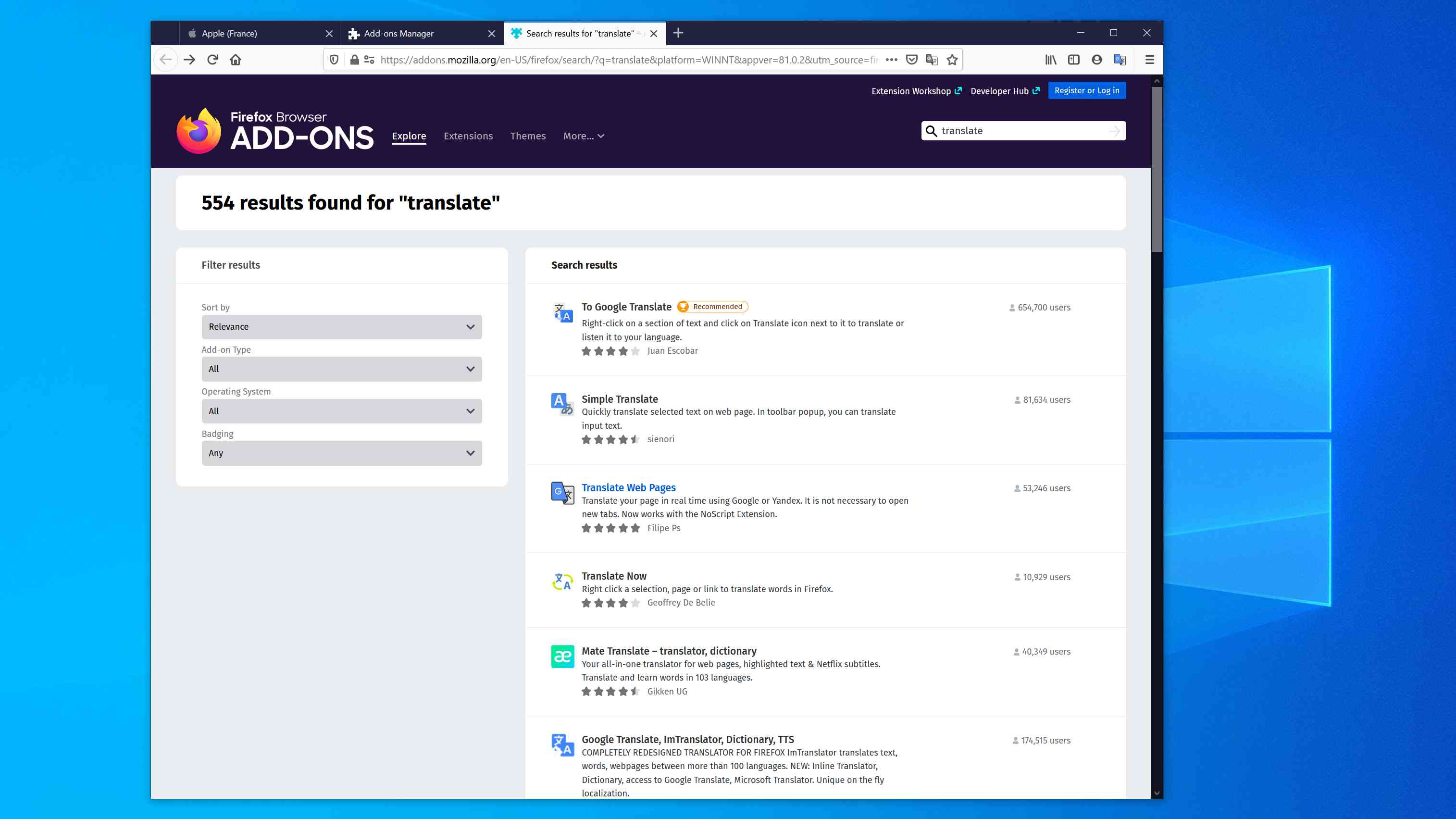Click the Translate Web Pages star rating

point(611,529)
